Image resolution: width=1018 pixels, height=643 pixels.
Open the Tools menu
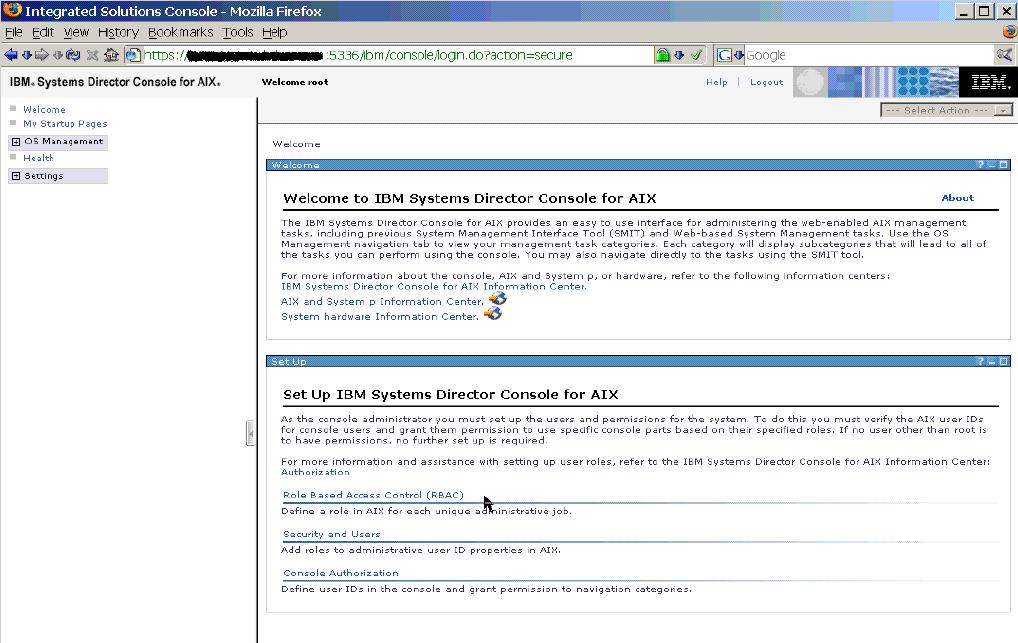[x=238, y=32]
